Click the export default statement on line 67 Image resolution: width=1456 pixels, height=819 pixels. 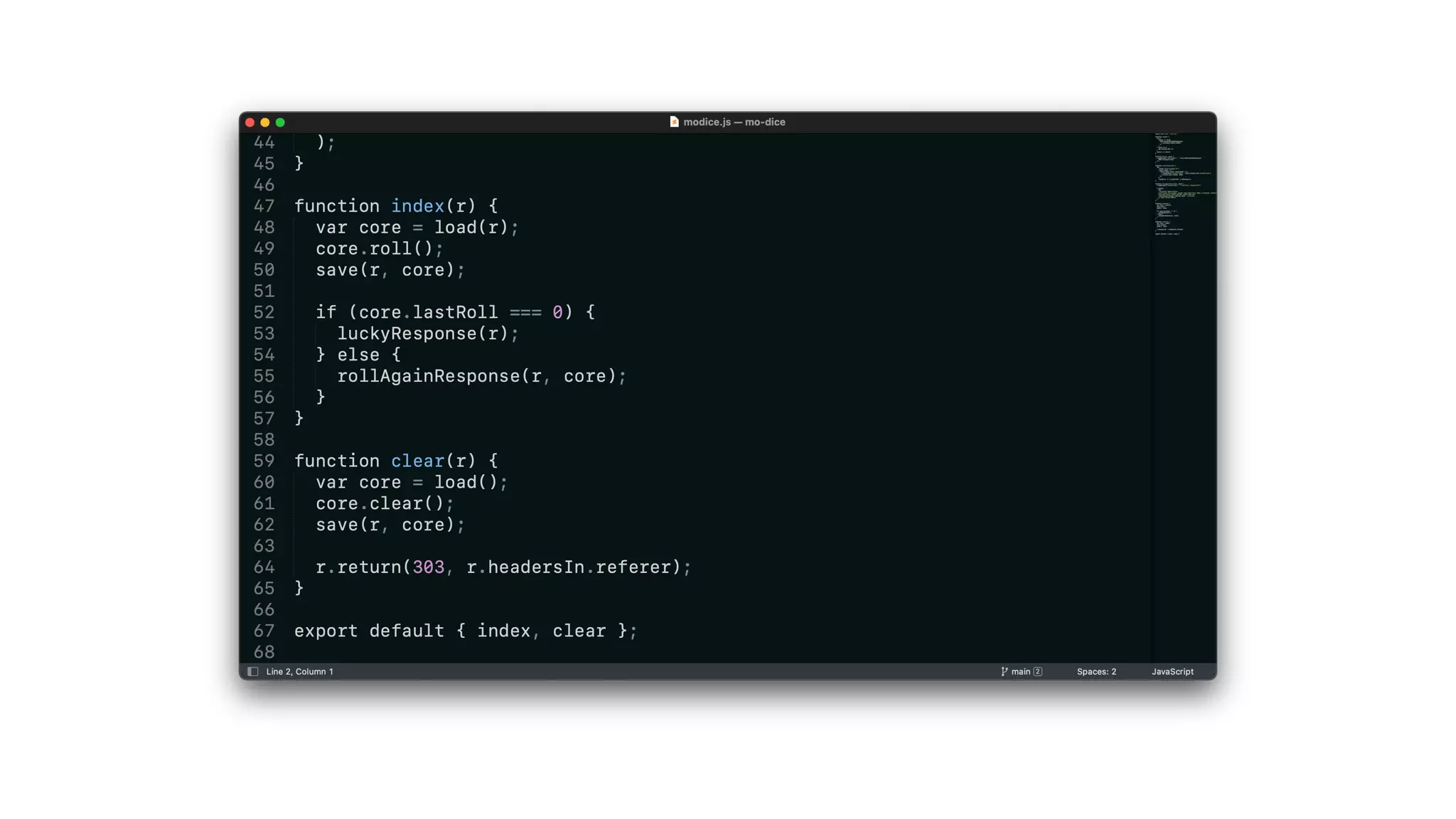coord(466,631)
